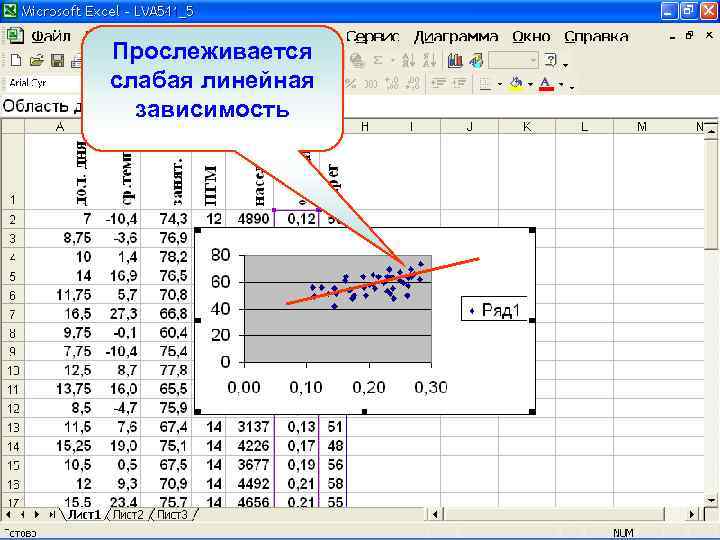This screenshot has height=540, width=720.
Task: Open the Font Color dropdown arrow
Action: pyautogui.click(x=561, y=84)
